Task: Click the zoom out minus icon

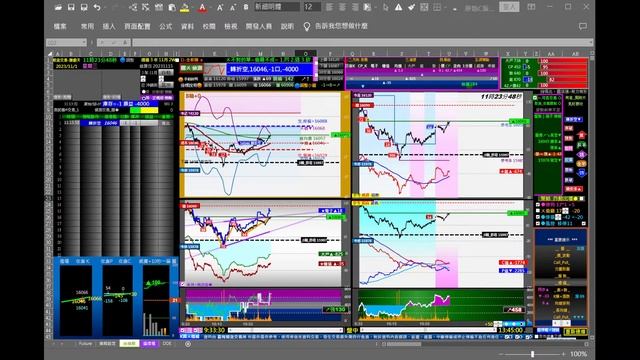Action: (x=502, y=354)
